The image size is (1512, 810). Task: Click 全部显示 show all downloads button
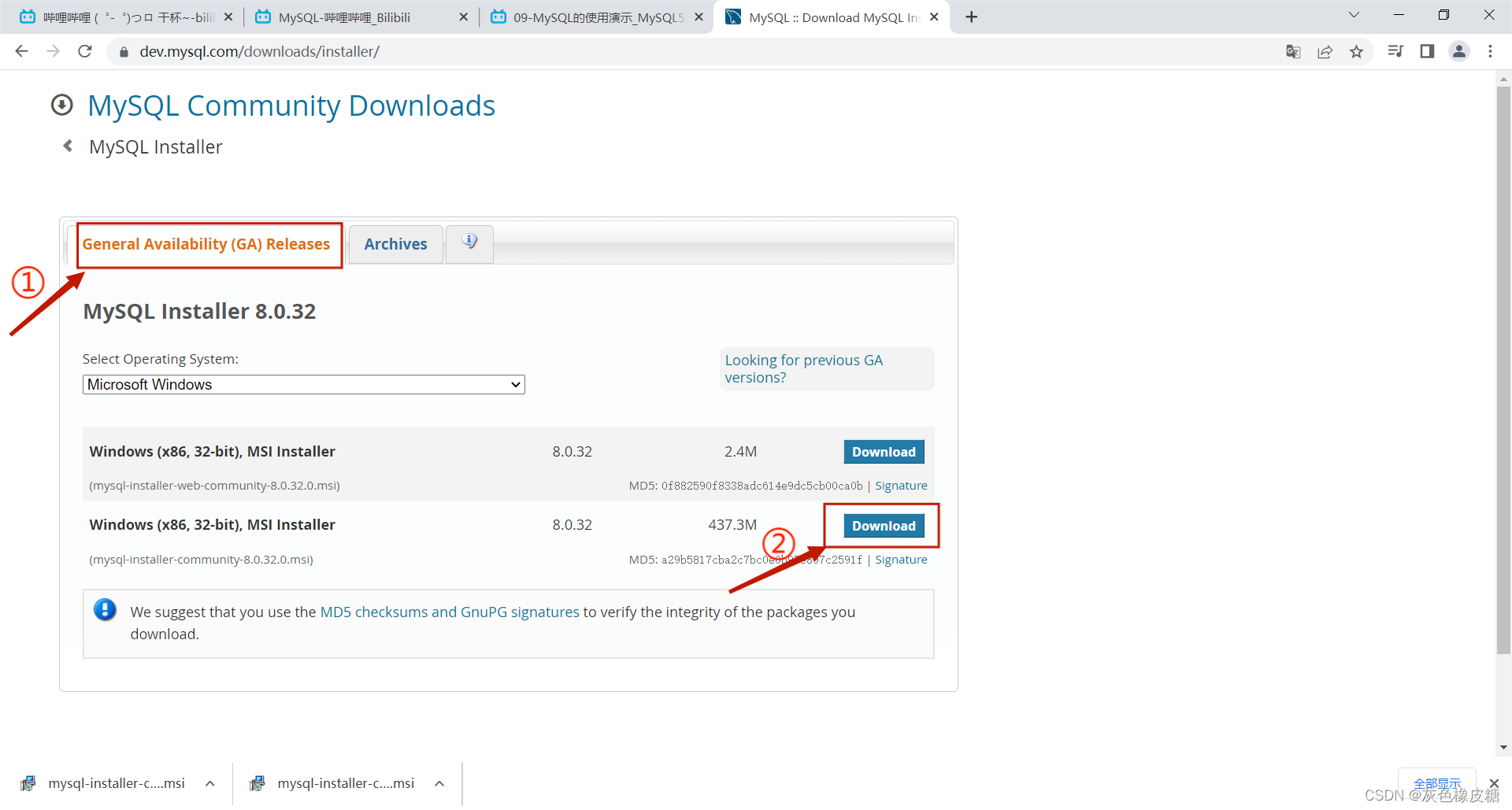tap(1437, 783)
